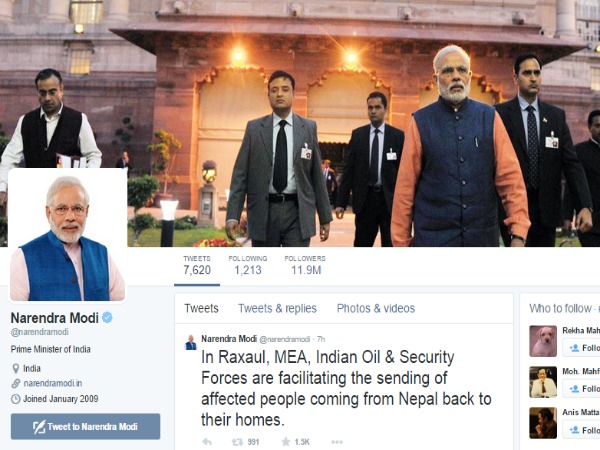
Task: Click the small avatar in the tweet header
Action: coord(191,342)
